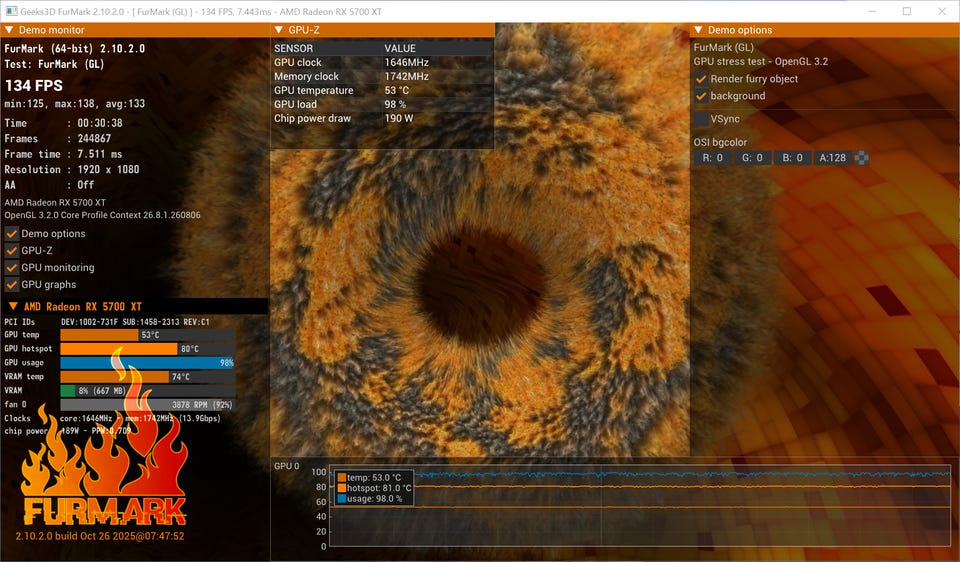Click the B: 0 color field
The width and height of the screenshot is (960, 562).
pyautogui.click(x=792, y=158)
